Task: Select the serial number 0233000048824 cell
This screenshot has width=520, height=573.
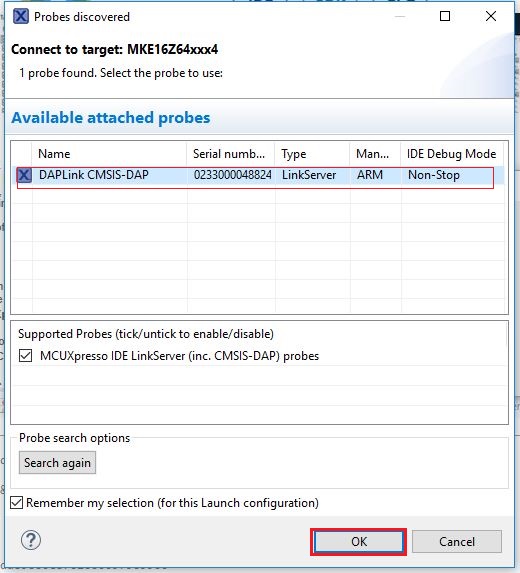Action: (x=232, y=175)
